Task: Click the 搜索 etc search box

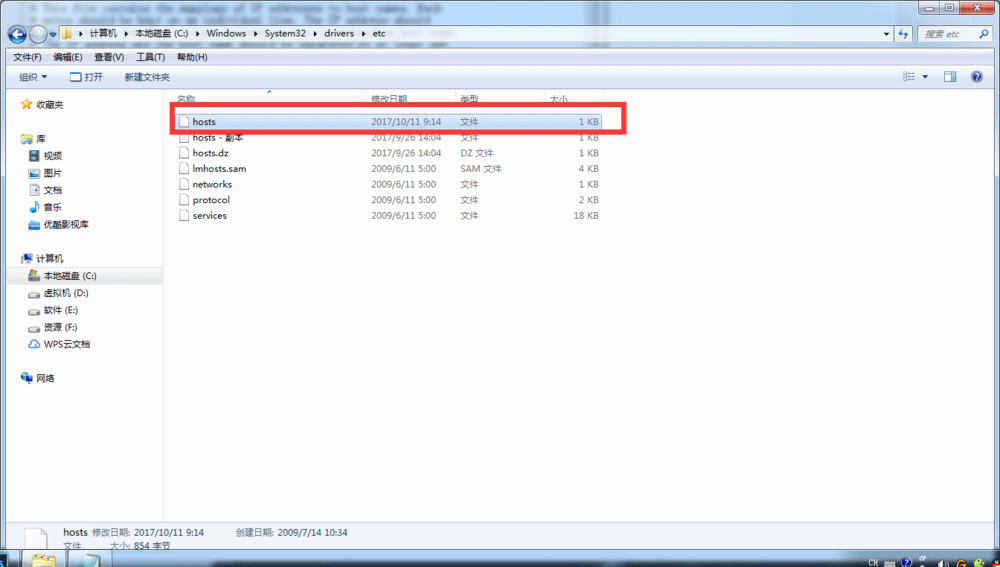Action: (948, 34)
